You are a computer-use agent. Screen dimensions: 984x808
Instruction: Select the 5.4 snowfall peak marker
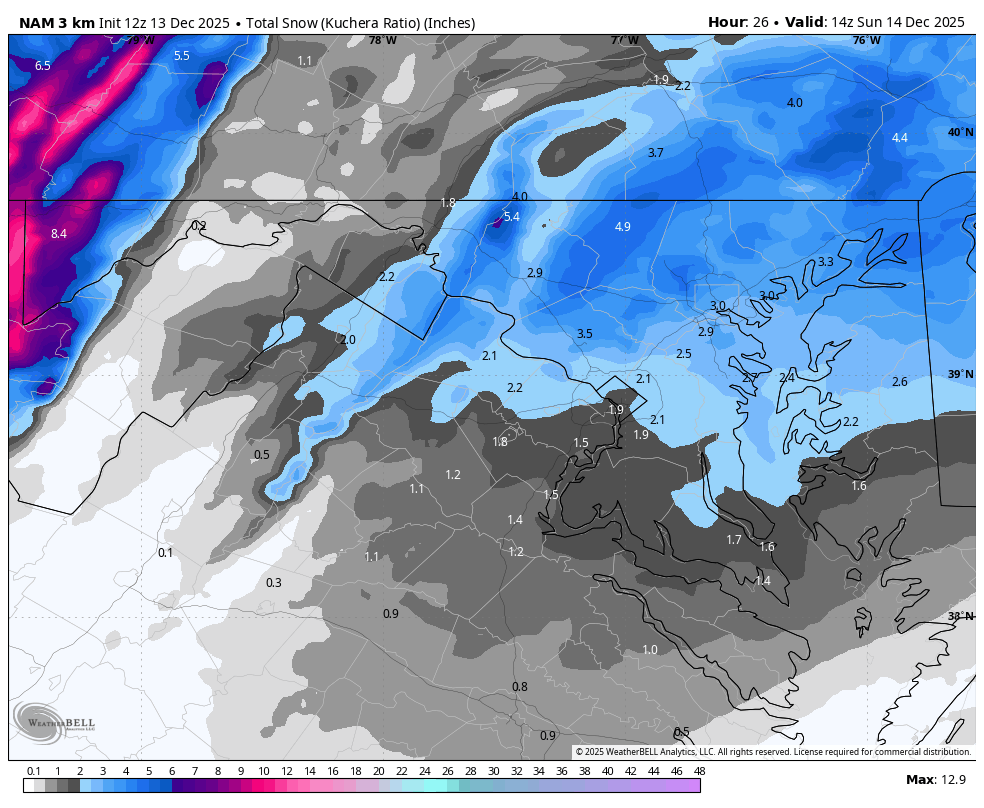pyautogui.click(x=511, y=217)
